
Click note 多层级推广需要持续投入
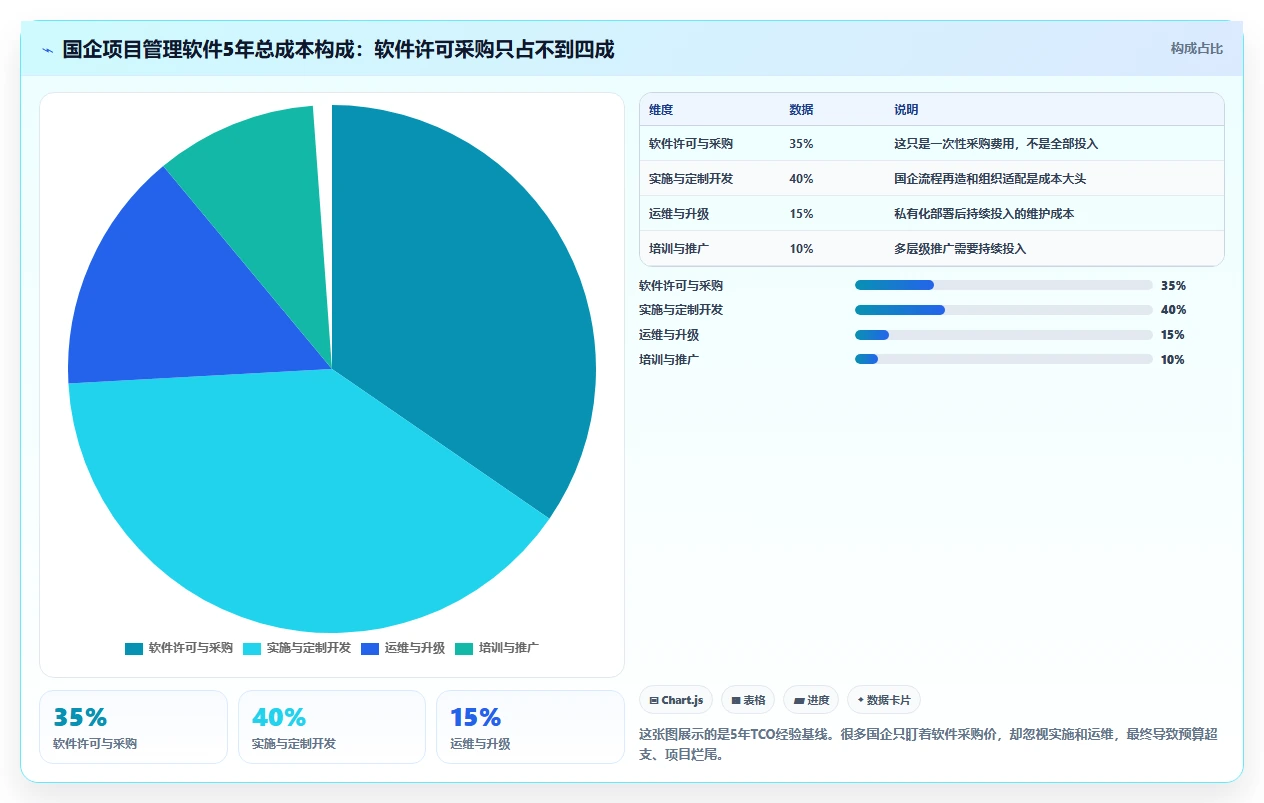pos(960,249)
